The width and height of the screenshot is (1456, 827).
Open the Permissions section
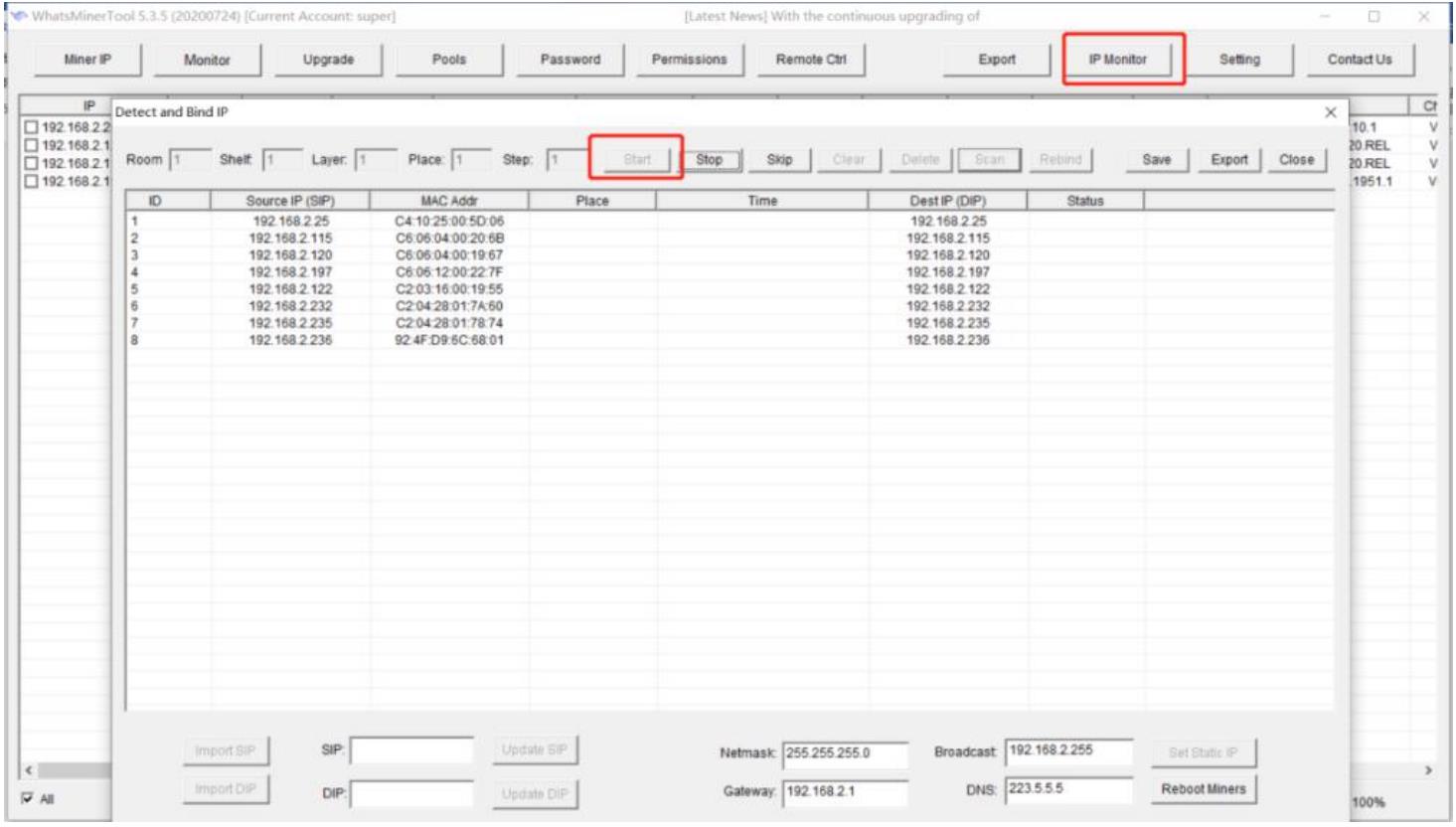[689, 60]
